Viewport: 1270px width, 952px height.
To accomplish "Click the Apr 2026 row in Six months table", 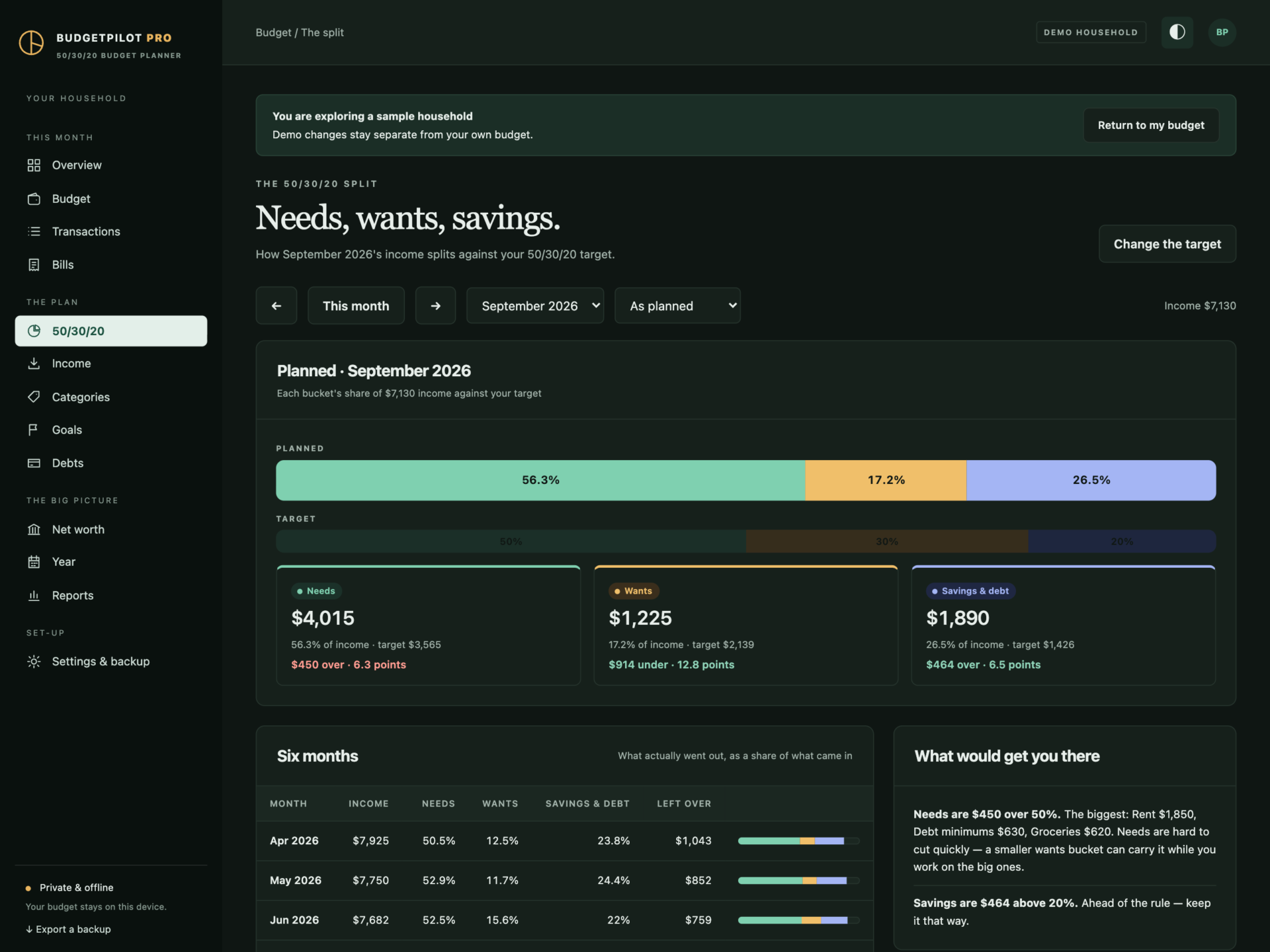I will pos(565,841).
